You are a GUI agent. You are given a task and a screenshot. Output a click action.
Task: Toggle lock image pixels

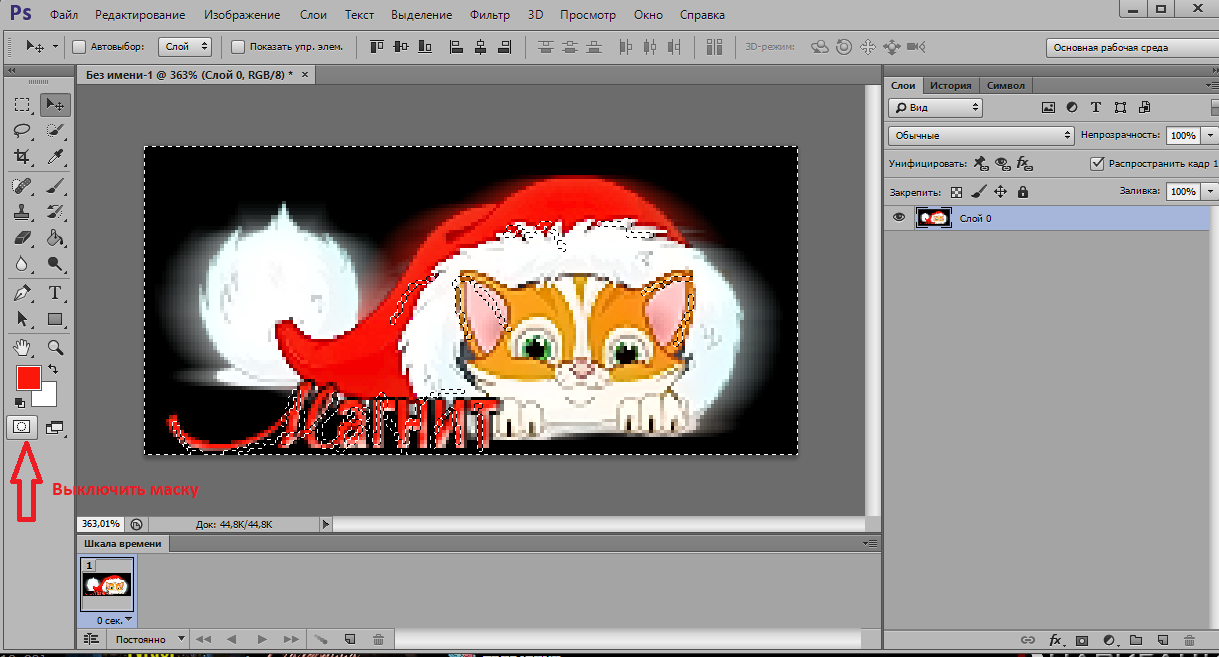point(979,192)
